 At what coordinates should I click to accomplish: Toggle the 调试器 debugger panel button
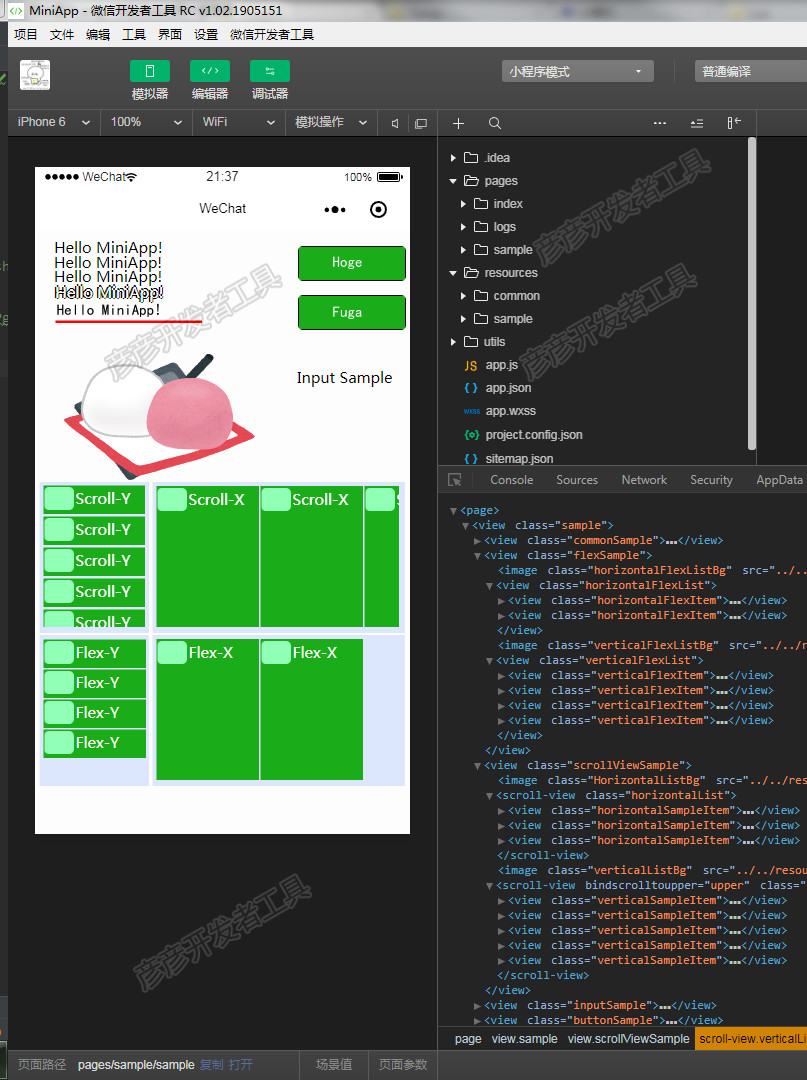(x=269, y=71)
